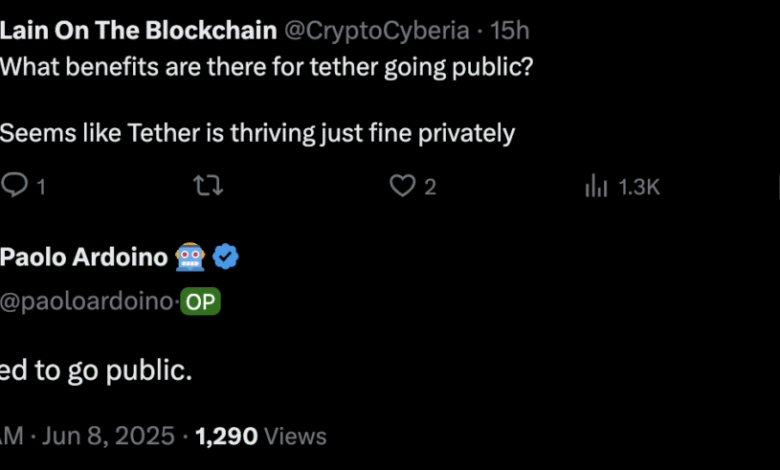The height and width of the screenshot is (470, 780).
Task: Click the reply count number 1
Action: 41,188
